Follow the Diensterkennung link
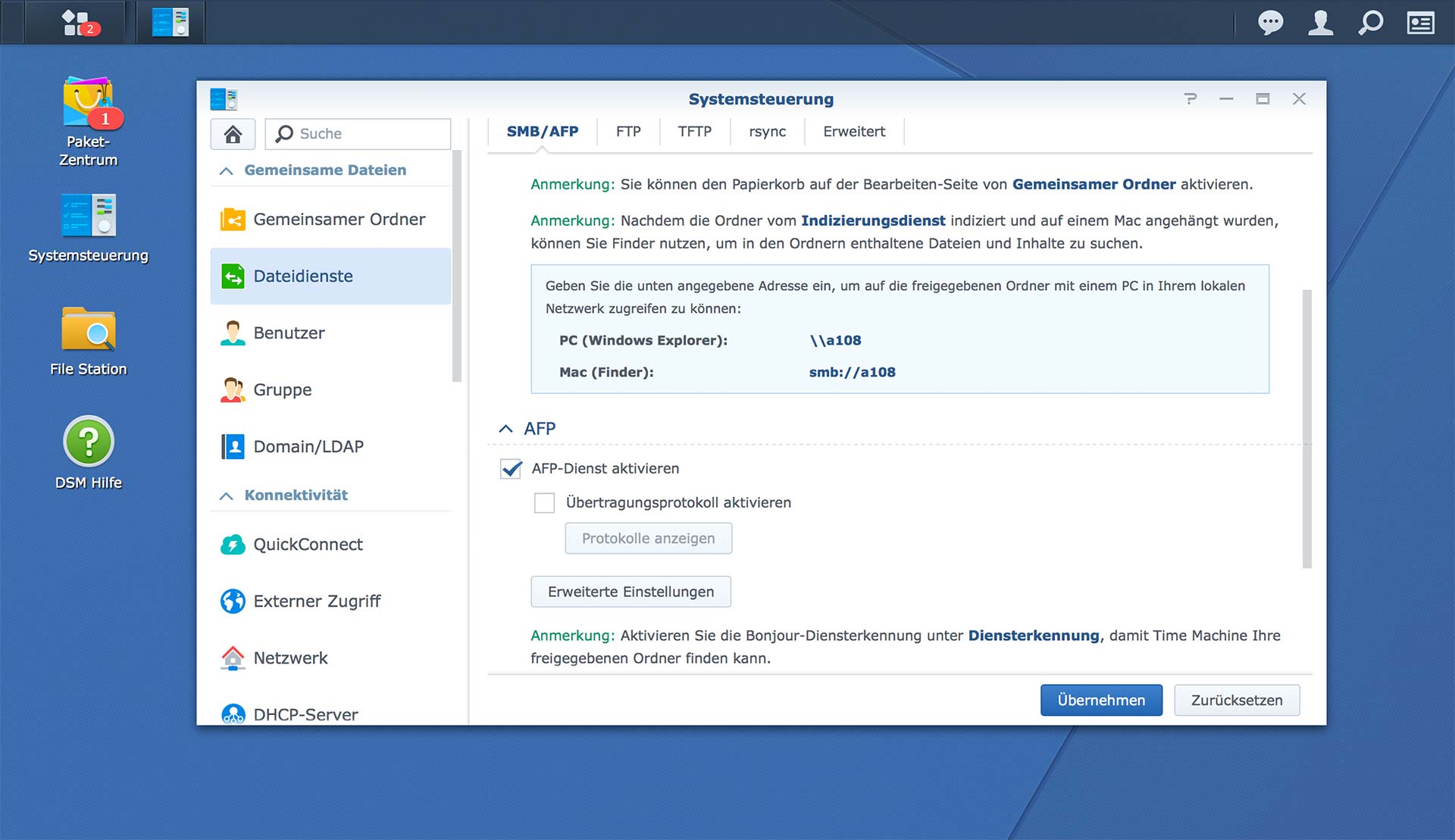The width and height of the screenshot is (1455, 840). [x=1034, y=635]
